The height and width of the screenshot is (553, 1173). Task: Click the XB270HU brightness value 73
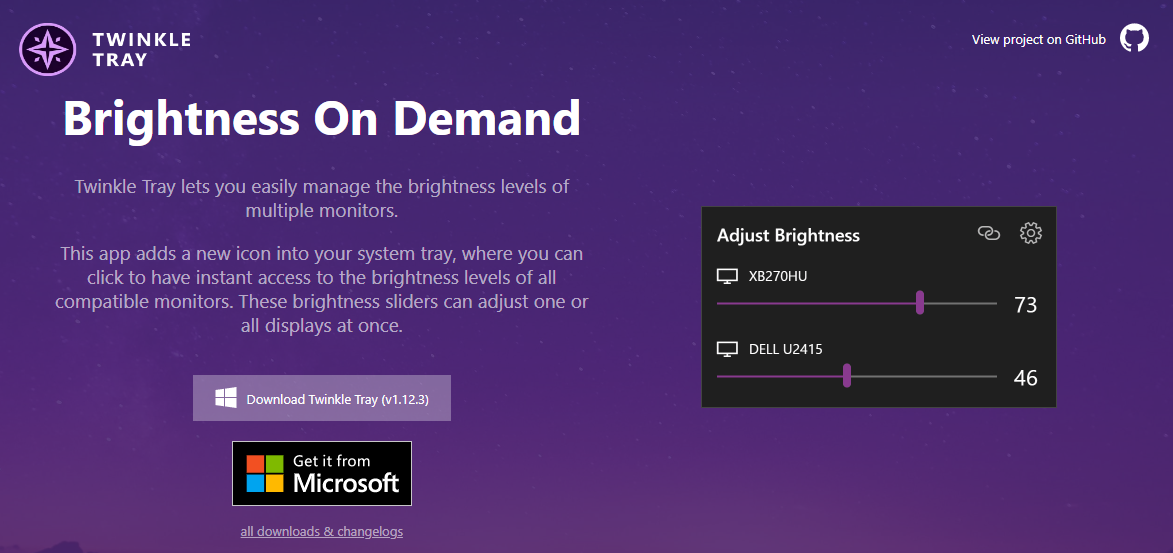coord(1026,305)
